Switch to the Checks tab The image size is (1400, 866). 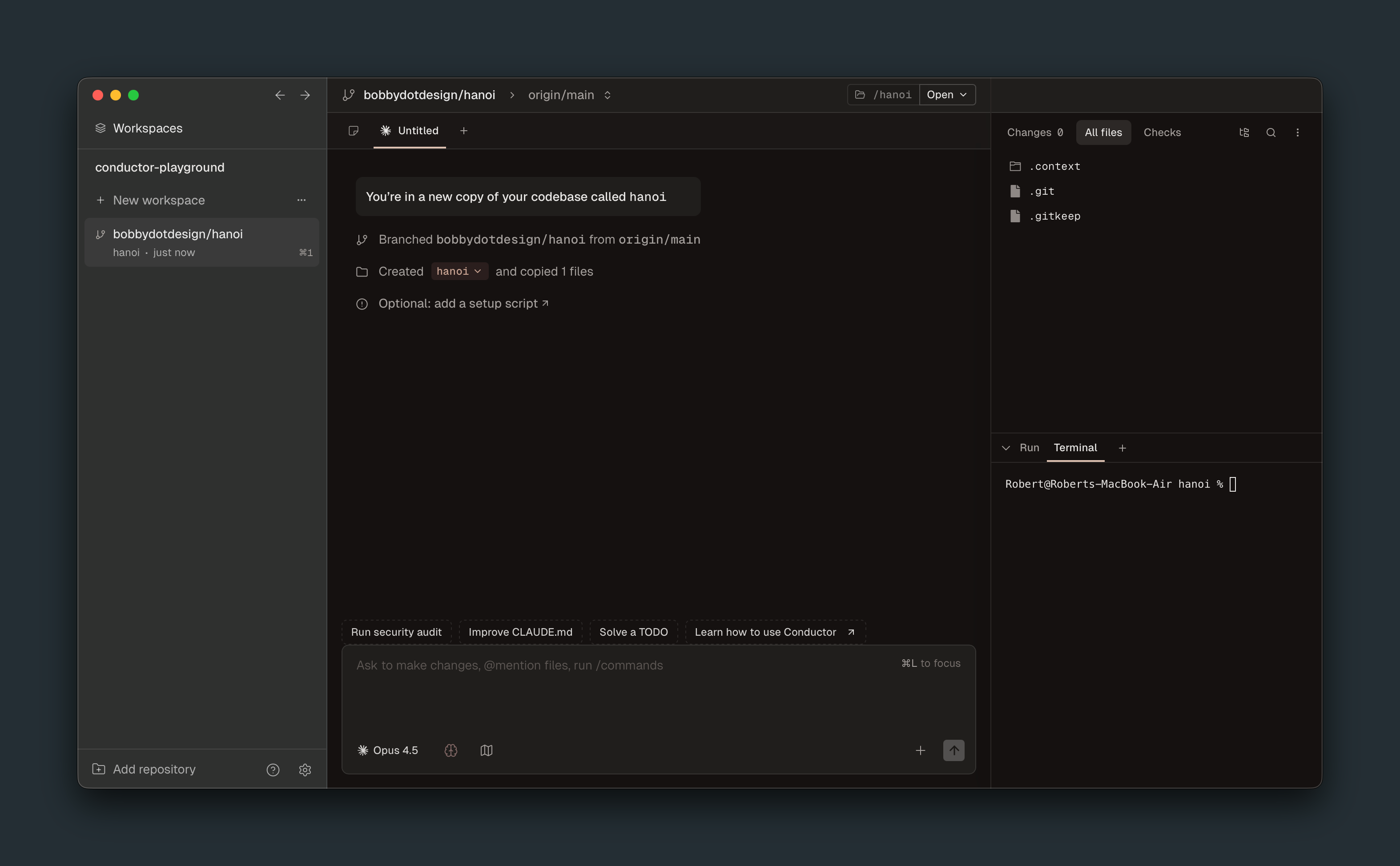point(1162,133)
